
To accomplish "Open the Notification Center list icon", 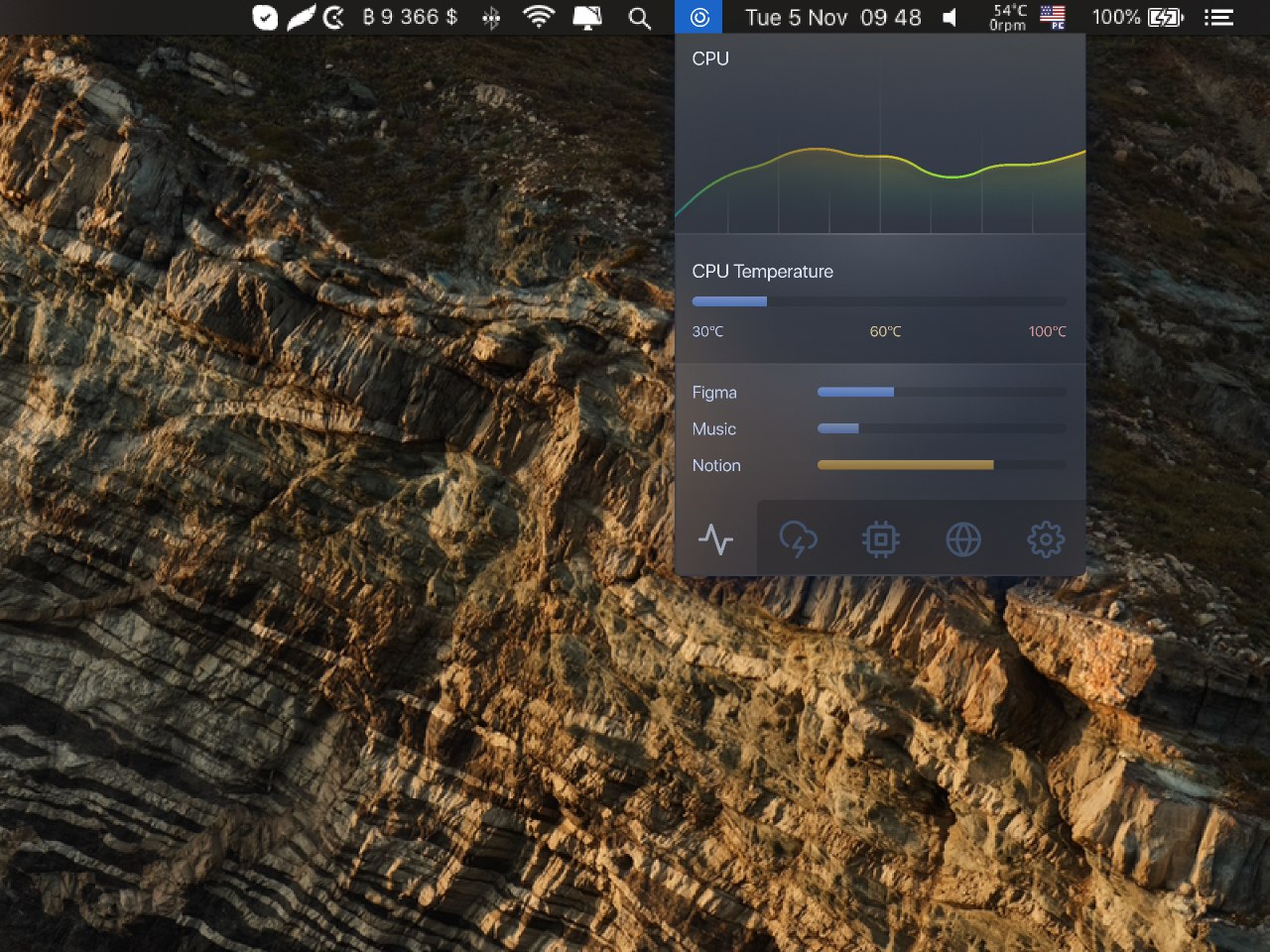I will point(1218,17).
